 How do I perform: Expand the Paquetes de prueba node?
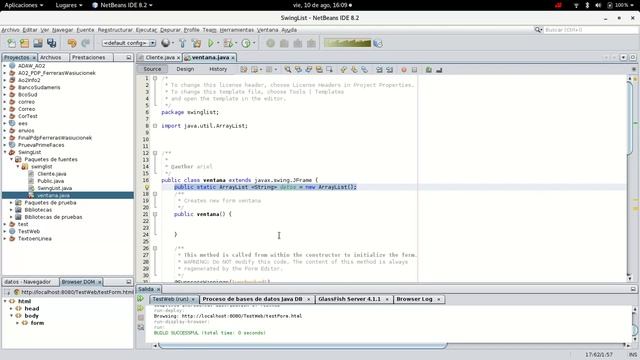click(11, 202)
